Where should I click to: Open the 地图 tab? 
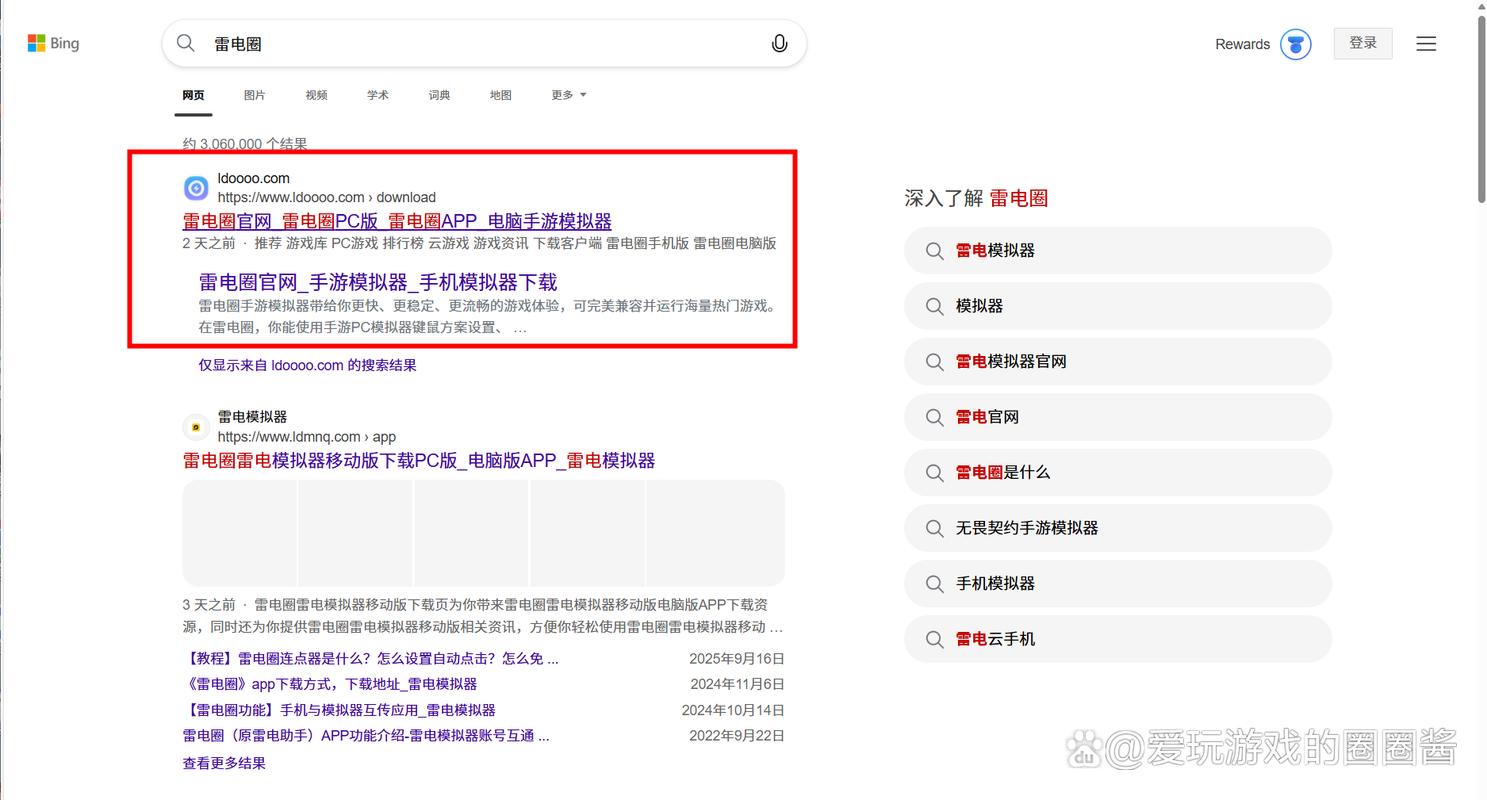tap(500, 95)
